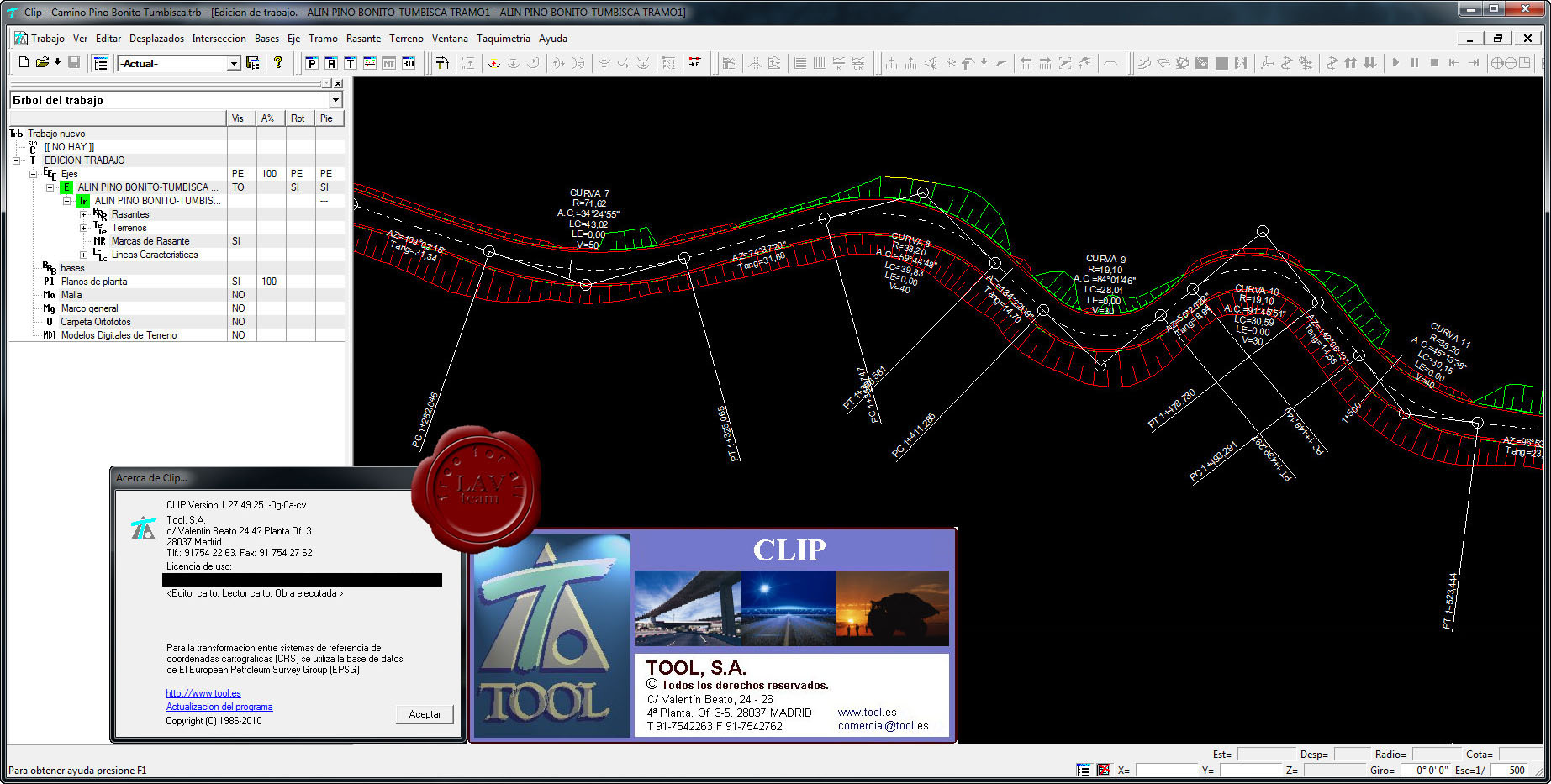Click the Play triangle toolbar button
This screenshot has height=784, width=1551.
[1395, 63]
